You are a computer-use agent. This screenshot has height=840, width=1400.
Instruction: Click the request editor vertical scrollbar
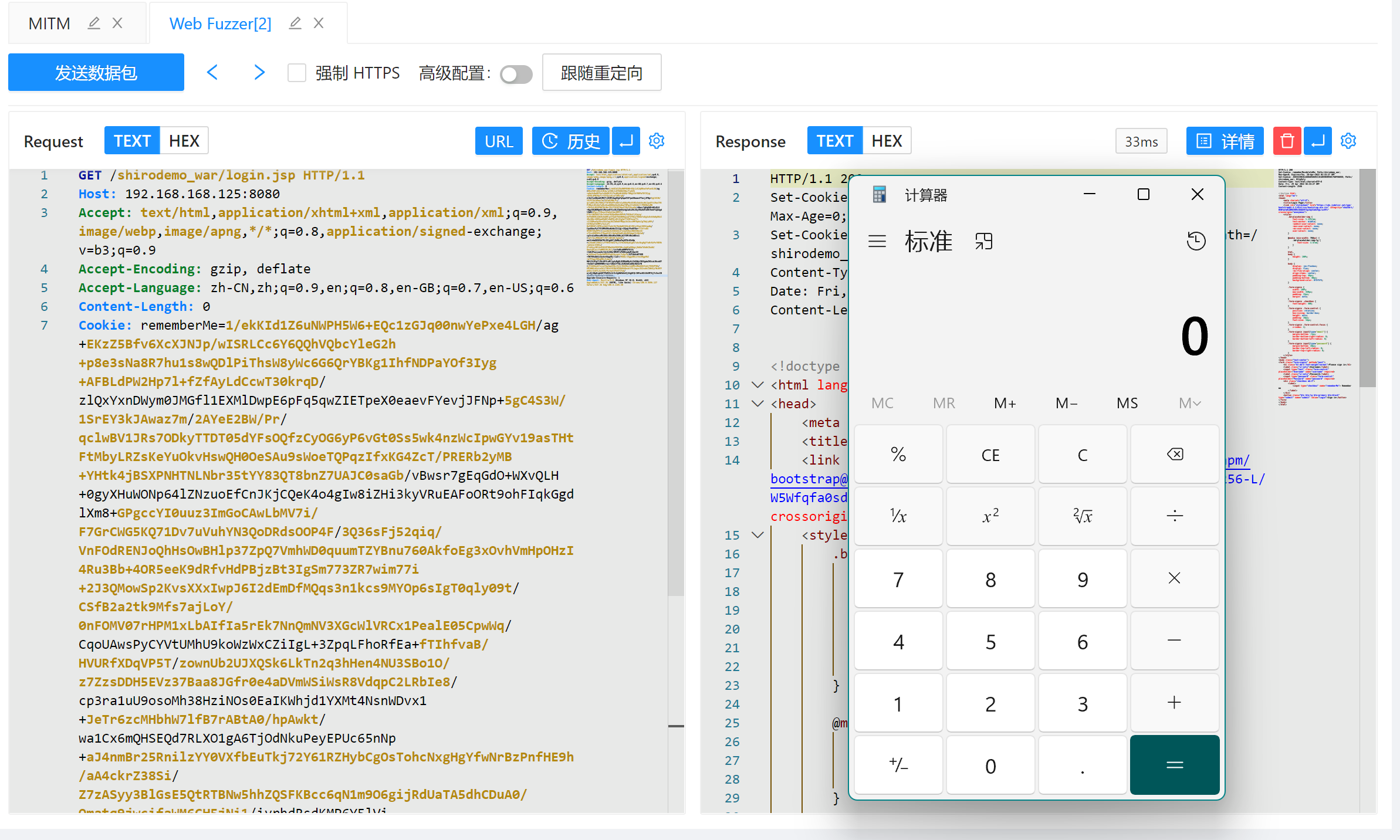676,381
